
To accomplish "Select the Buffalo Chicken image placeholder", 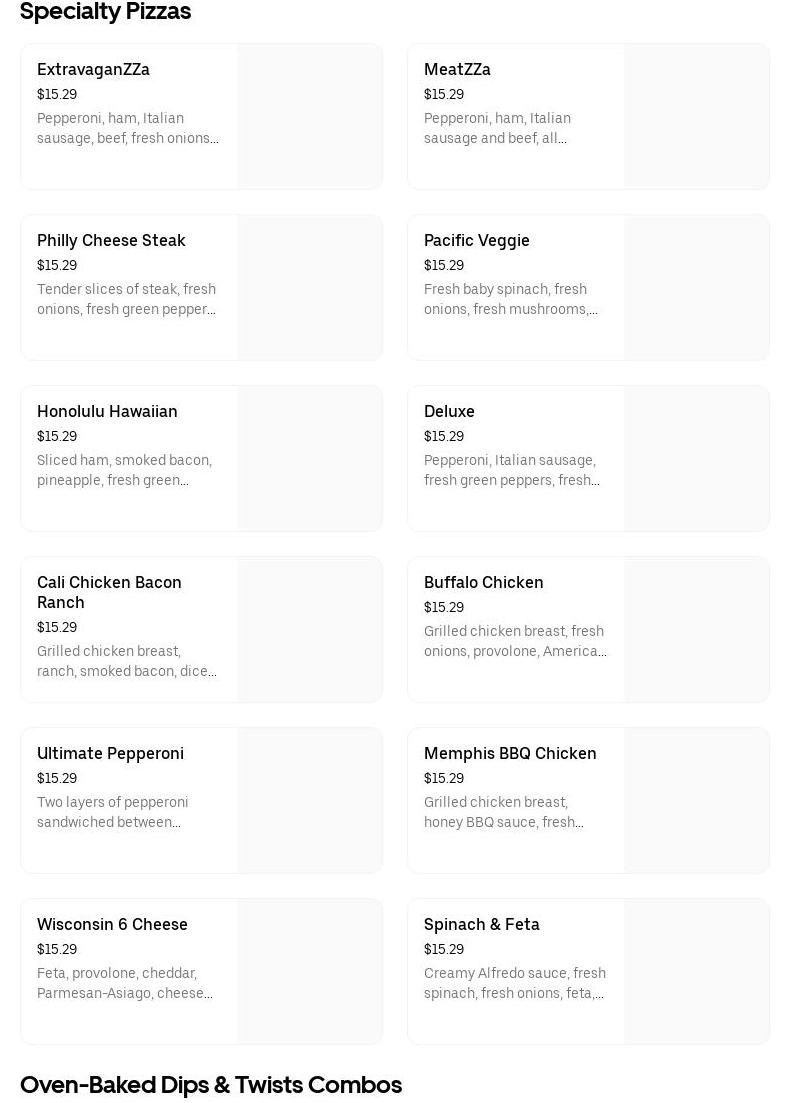I will 696,630.
